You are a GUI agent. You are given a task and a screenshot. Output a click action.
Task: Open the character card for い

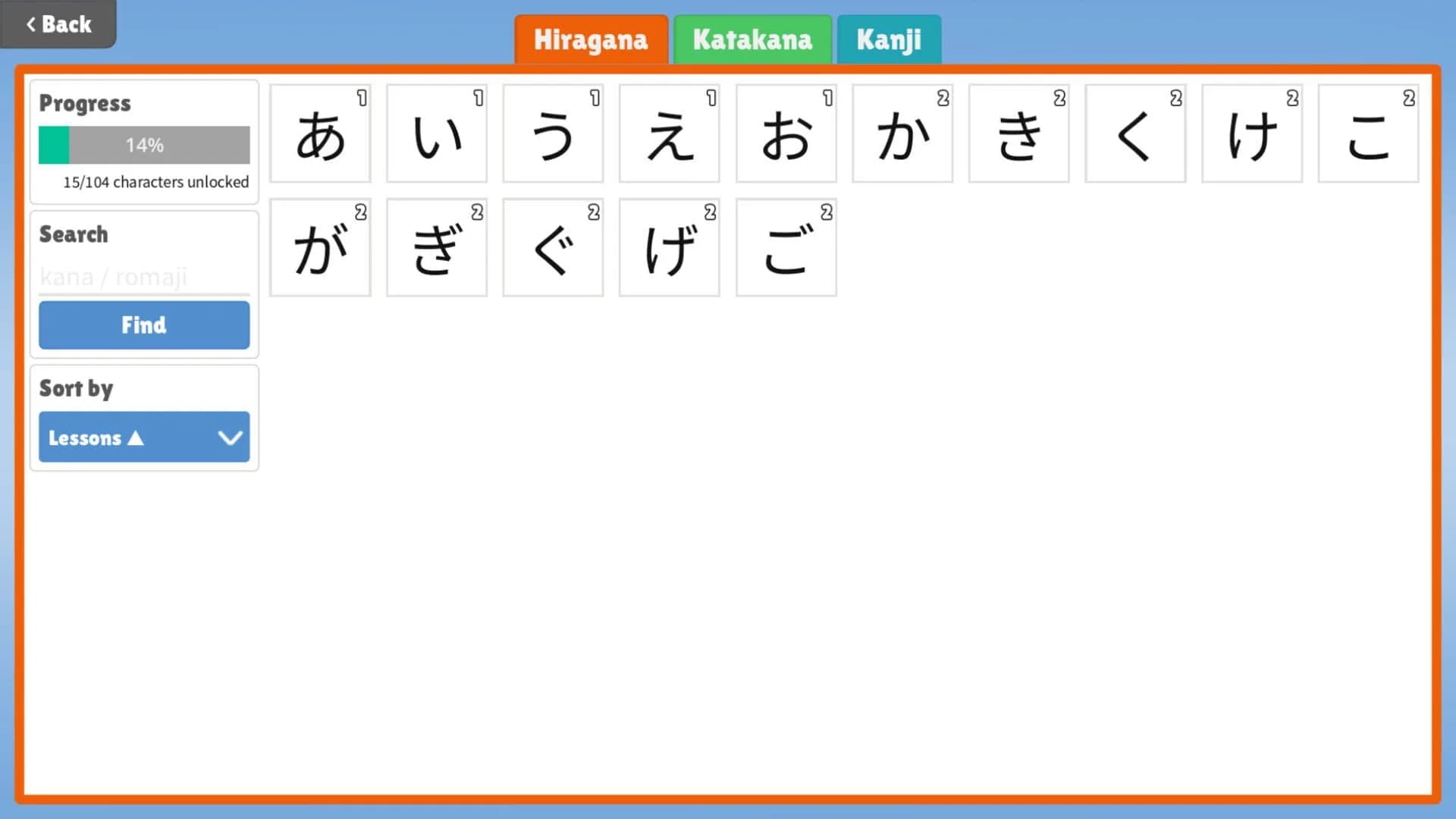[437, 133]
